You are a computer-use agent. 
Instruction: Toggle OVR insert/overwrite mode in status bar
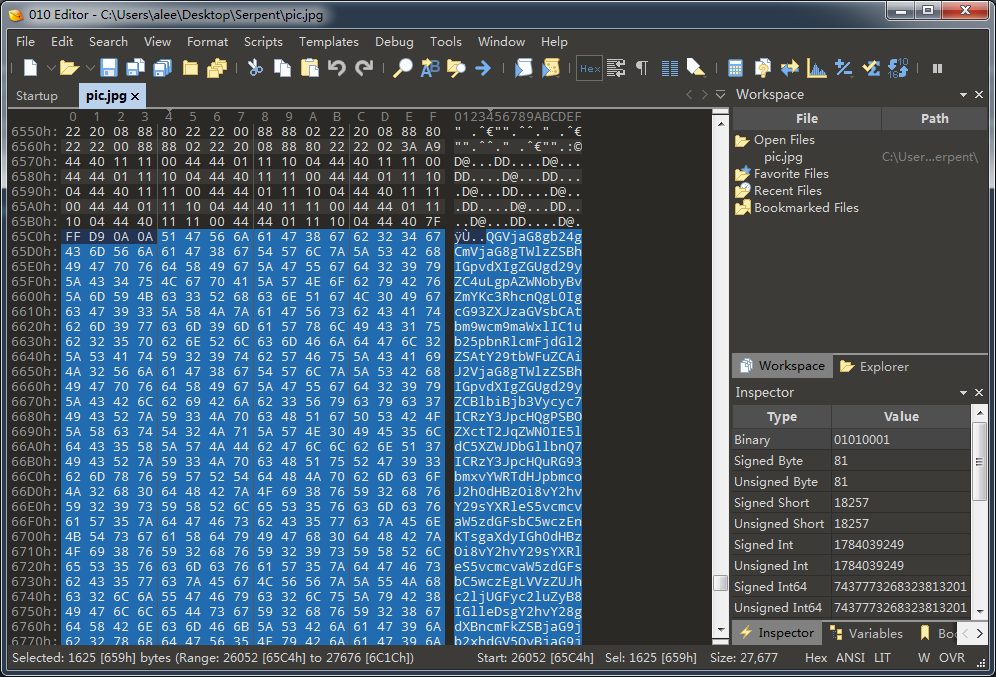click(x=952, y=658)
